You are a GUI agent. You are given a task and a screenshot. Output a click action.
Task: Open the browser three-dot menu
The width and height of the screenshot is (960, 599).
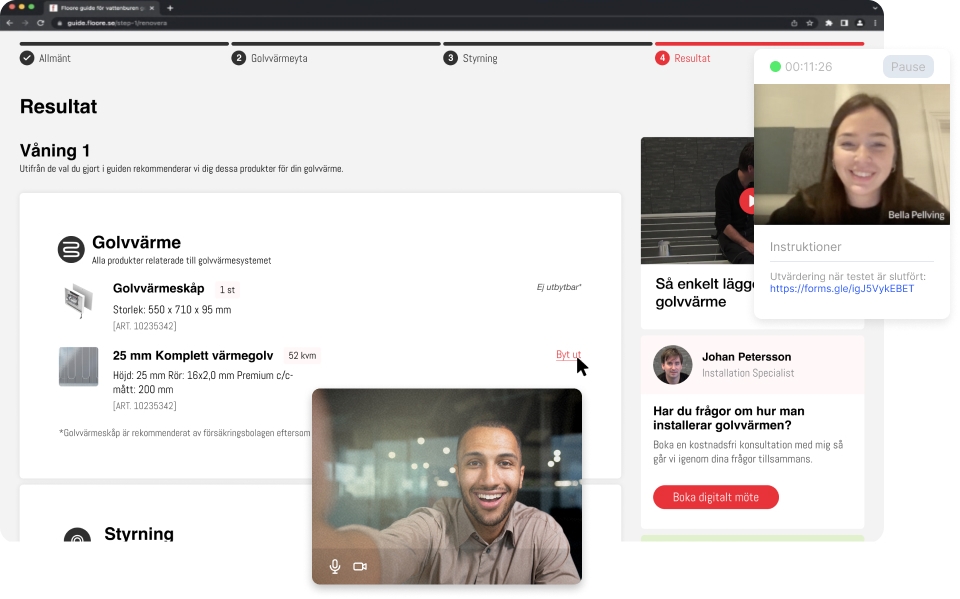pos(875,23)
